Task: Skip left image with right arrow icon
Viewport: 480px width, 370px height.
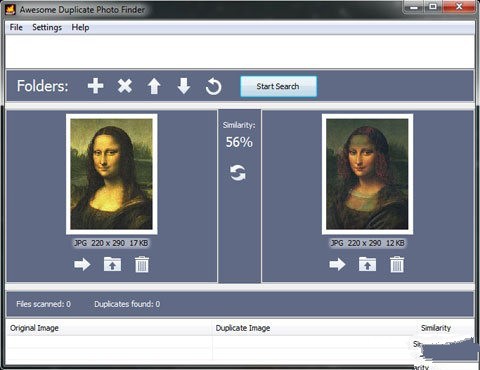Action: click(x=82, y=265)
